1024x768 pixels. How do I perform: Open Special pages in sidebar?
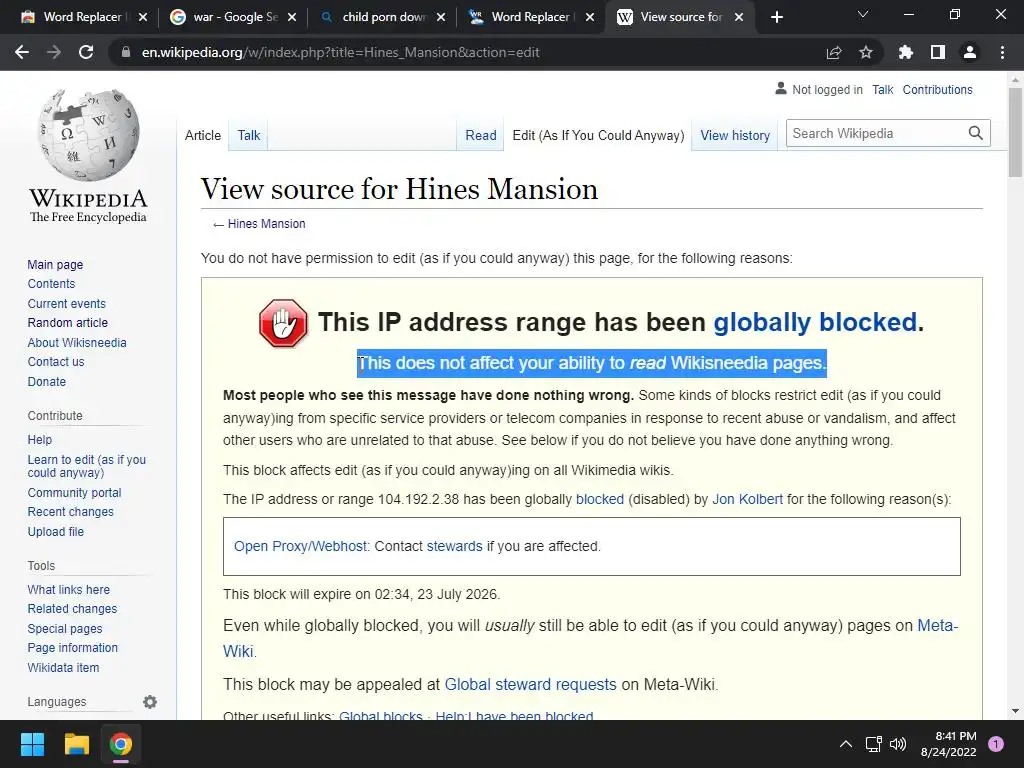pyautogui.click(x=65, y=629)
